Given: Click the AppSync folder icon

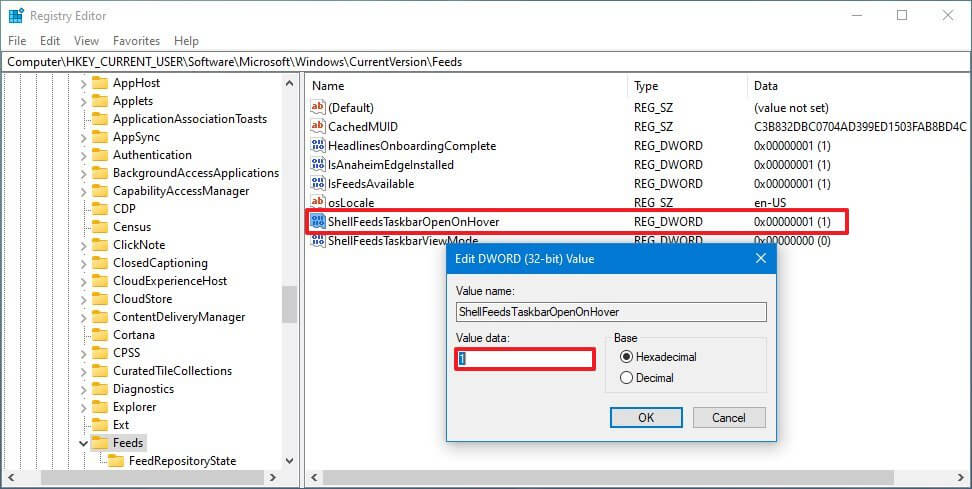Looking at the screenshot, I should (100, 136).
